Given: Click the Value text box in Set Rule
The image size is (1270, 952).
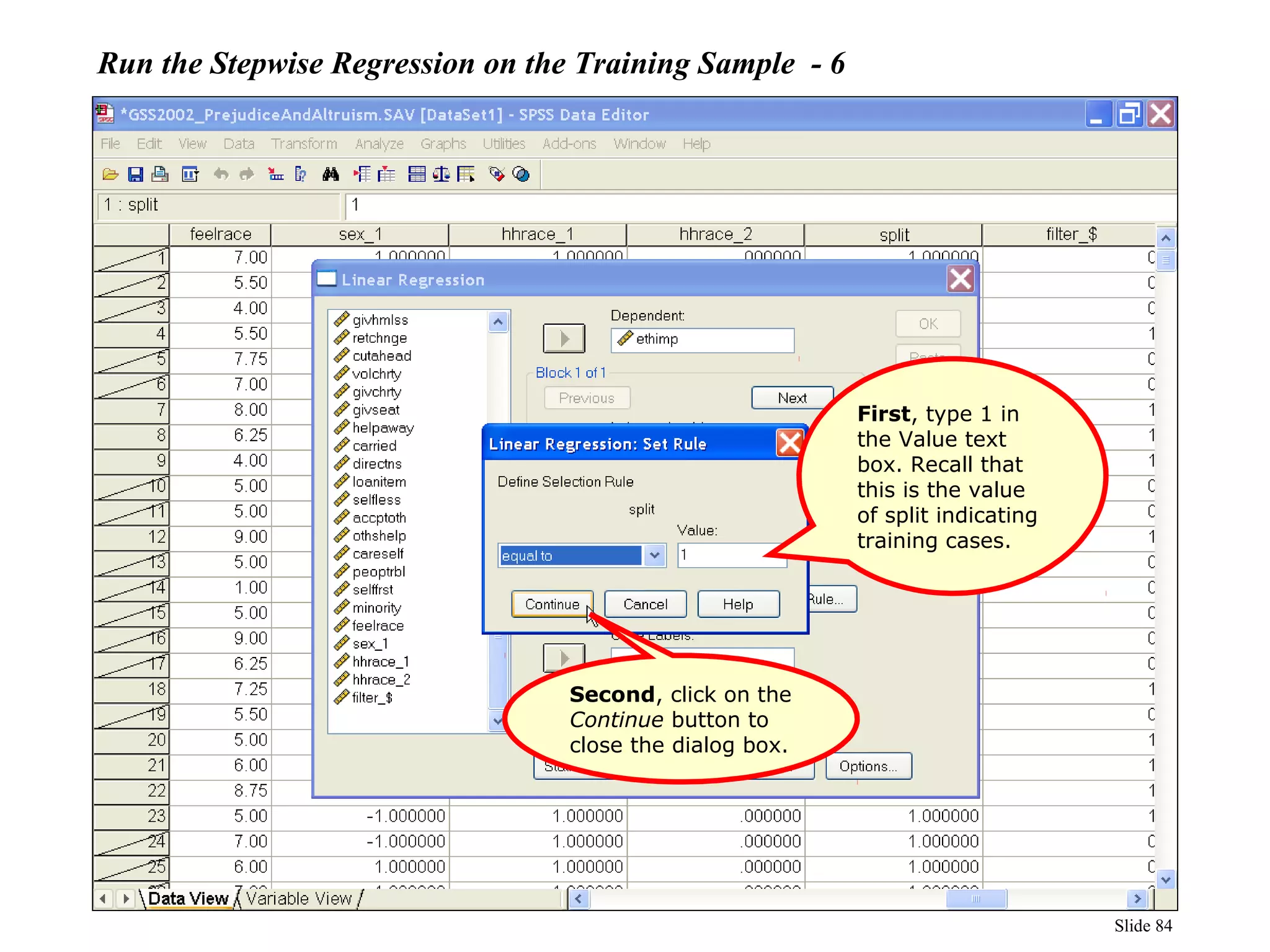Looking at the screenshot, I should click(x=732, y=555).
